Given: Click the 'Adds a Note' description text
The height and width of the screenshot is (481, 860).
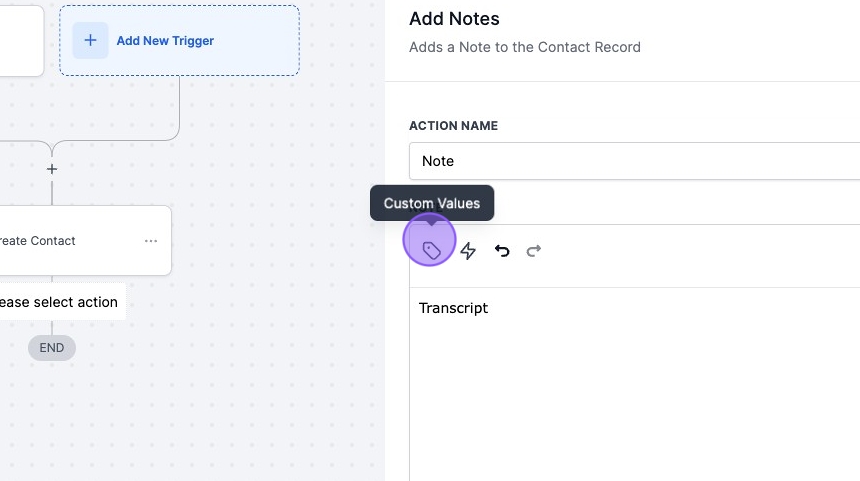Looking at the screenshot, I should click(524, 47).
